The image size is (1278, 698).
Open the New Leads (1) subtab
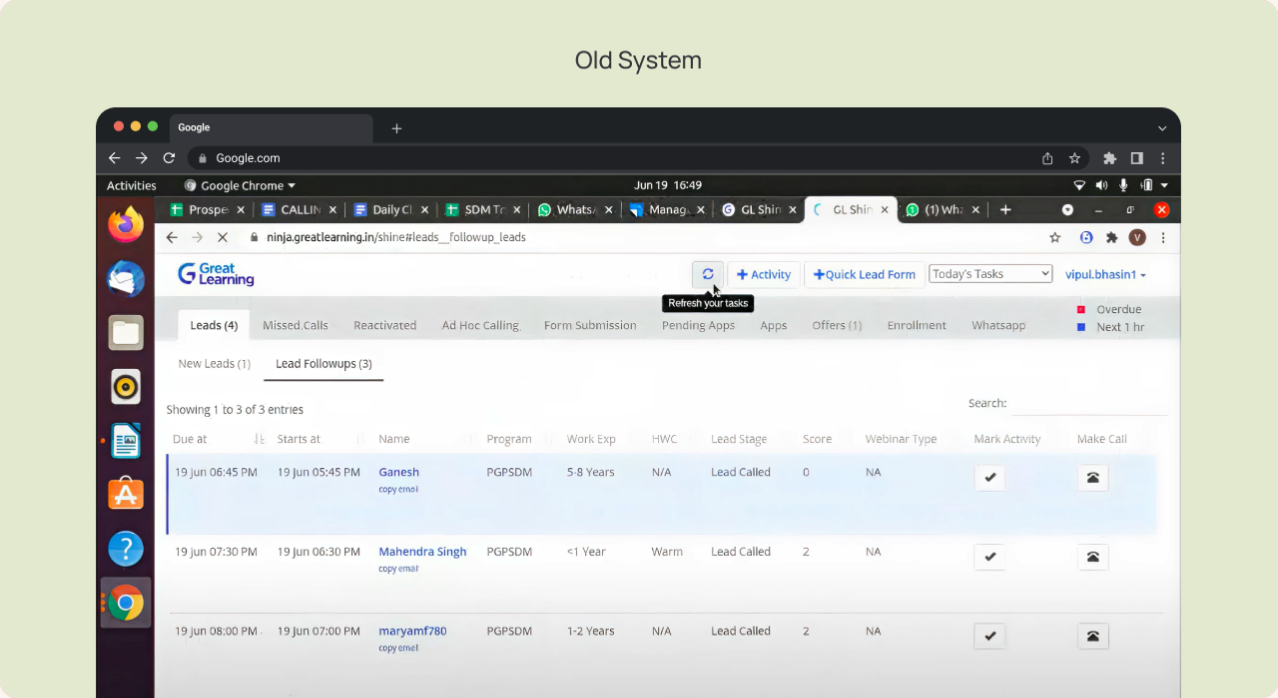tap(214, 364)
